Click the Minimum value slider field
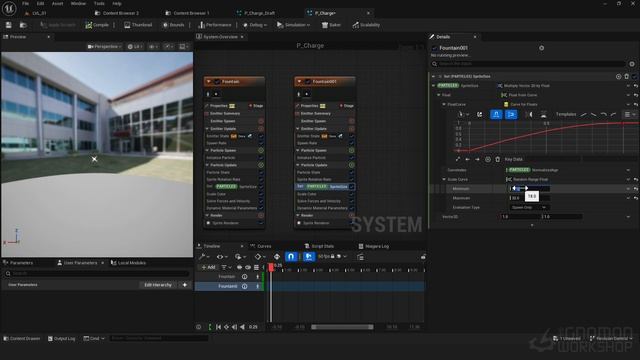Image resolution: width=640 pixels, height=360 pixels. click(529, 188)
